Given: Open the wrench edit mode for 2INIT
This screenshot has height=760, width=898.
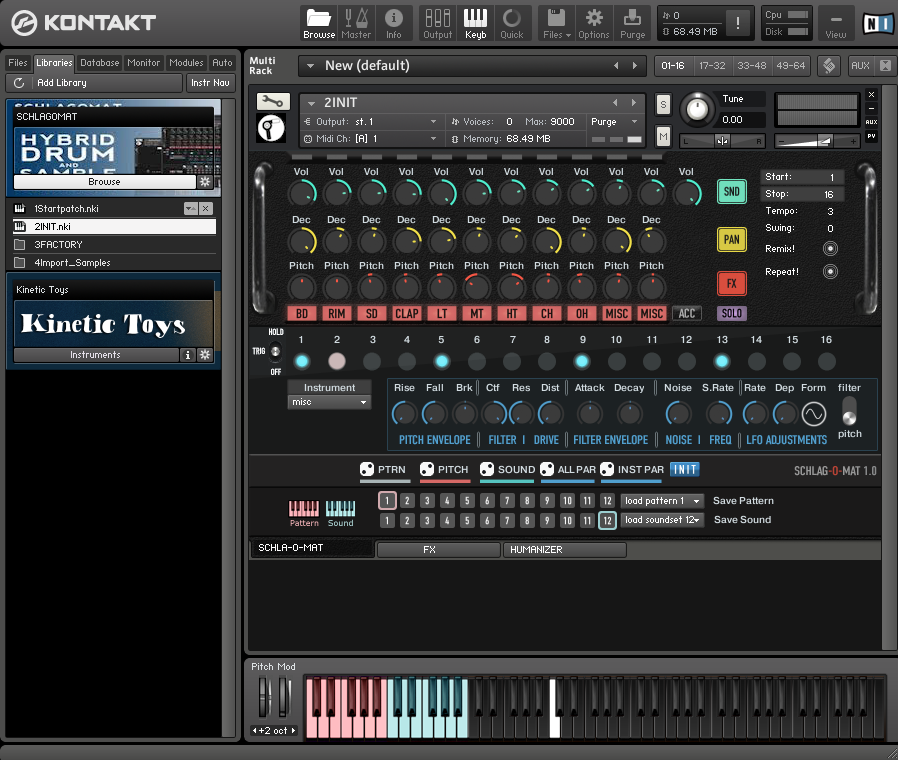Looking at the screenshot, I should click(273, 101).
